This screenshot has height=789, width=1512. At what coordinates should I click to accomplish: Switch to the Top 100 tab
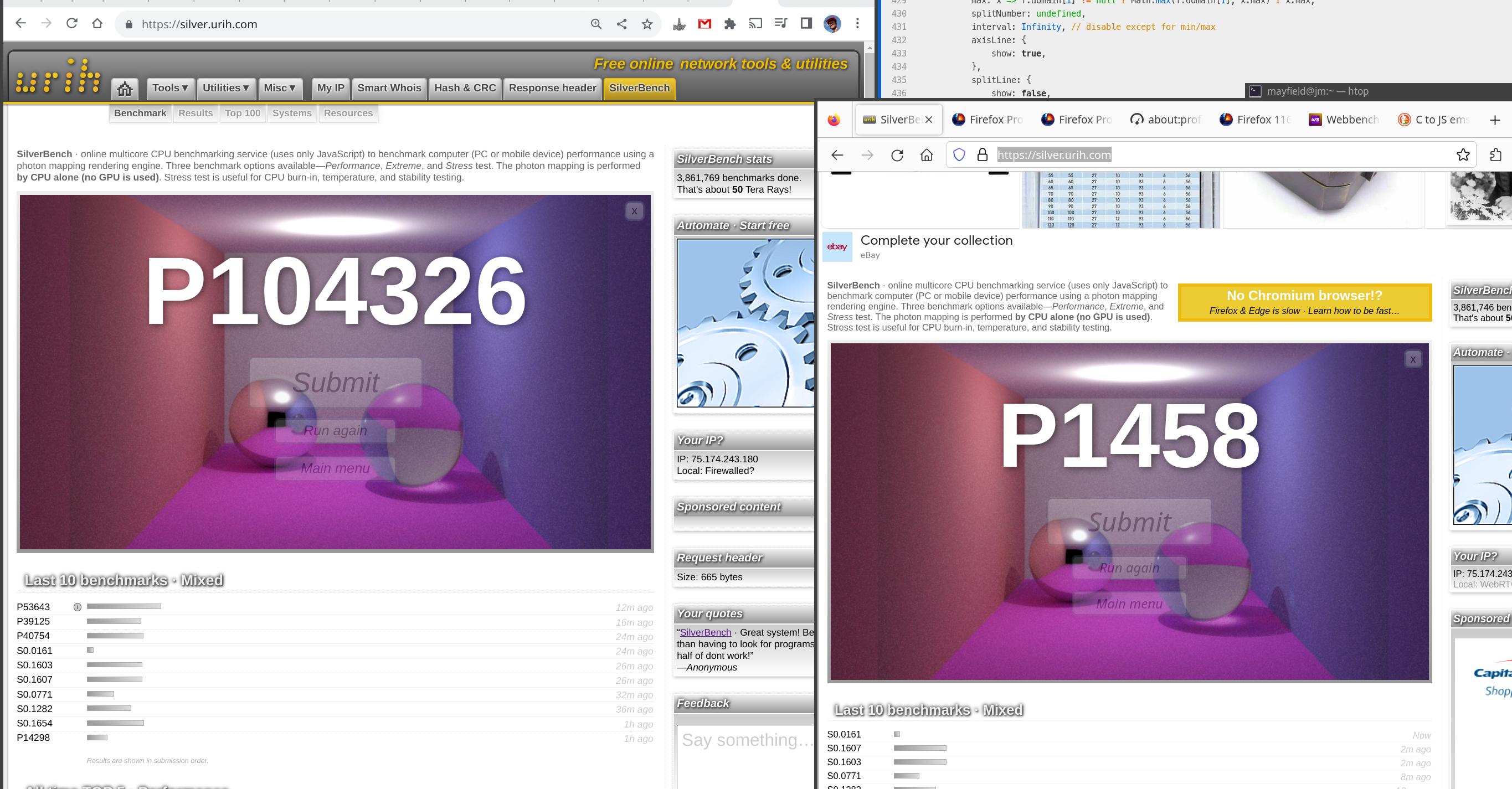point(243,113)
